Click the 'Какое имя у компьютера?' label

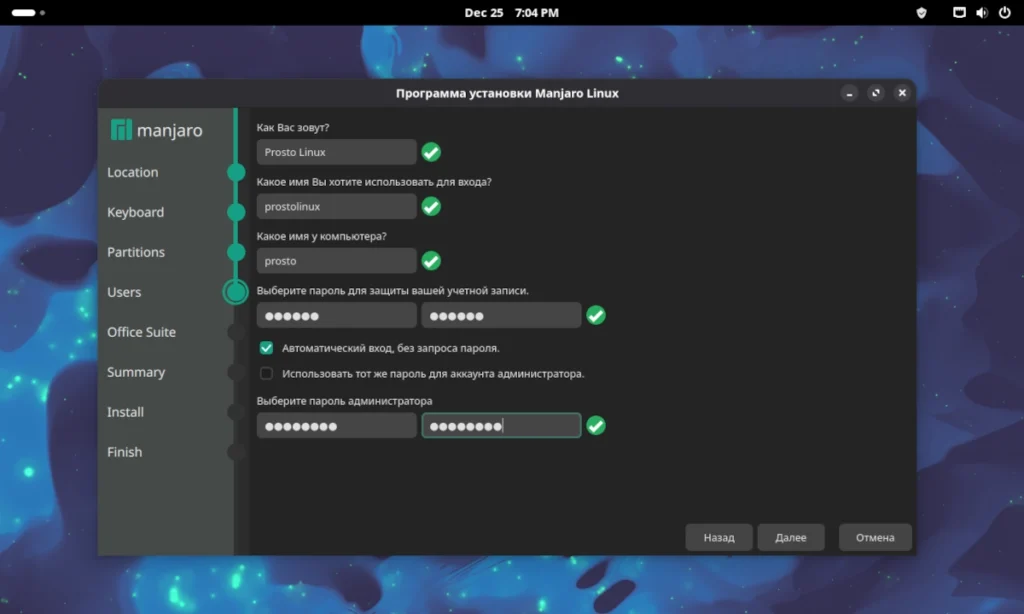point(321,236)
